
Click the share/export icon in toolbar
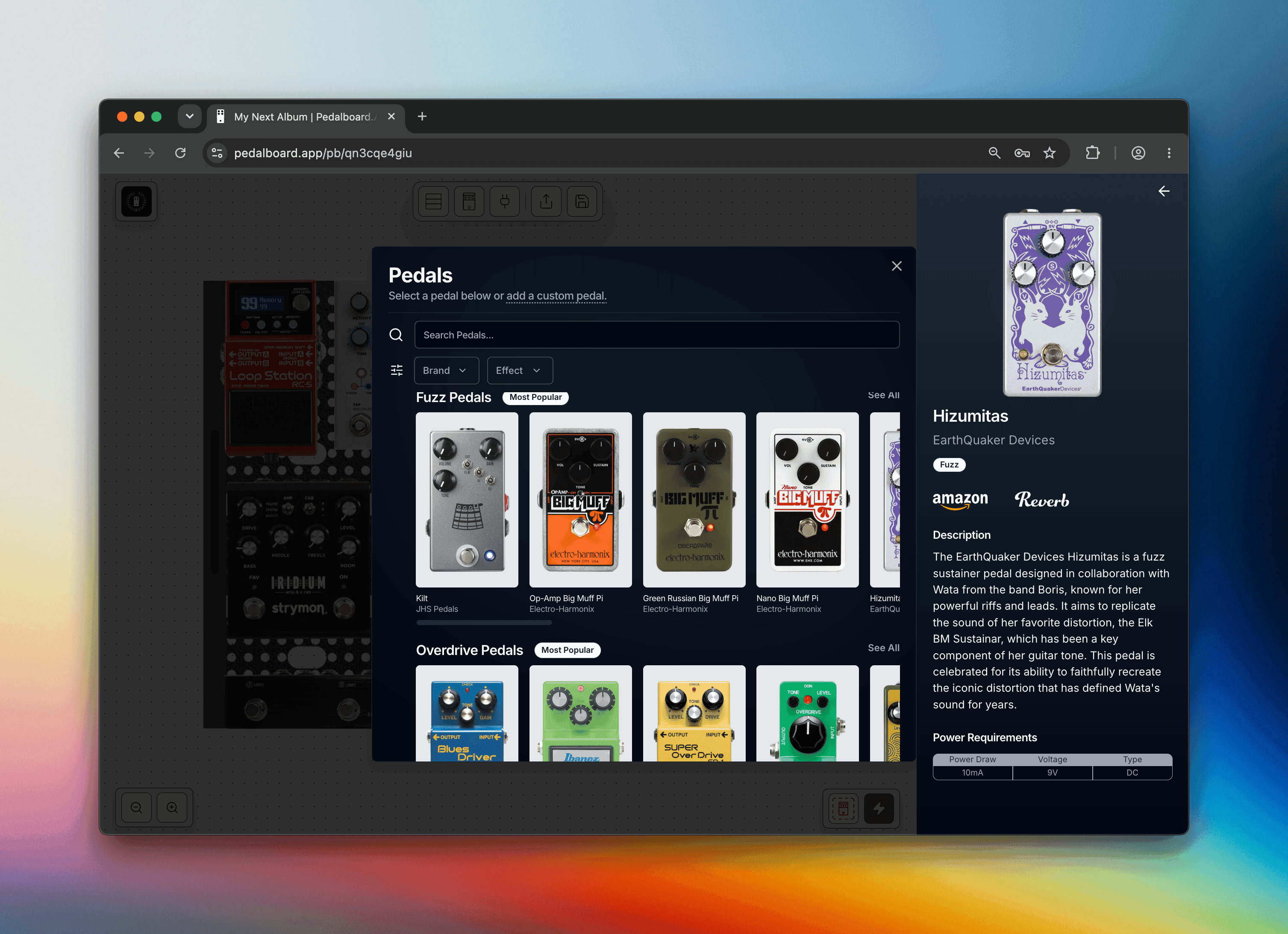(x=546, y=202)
